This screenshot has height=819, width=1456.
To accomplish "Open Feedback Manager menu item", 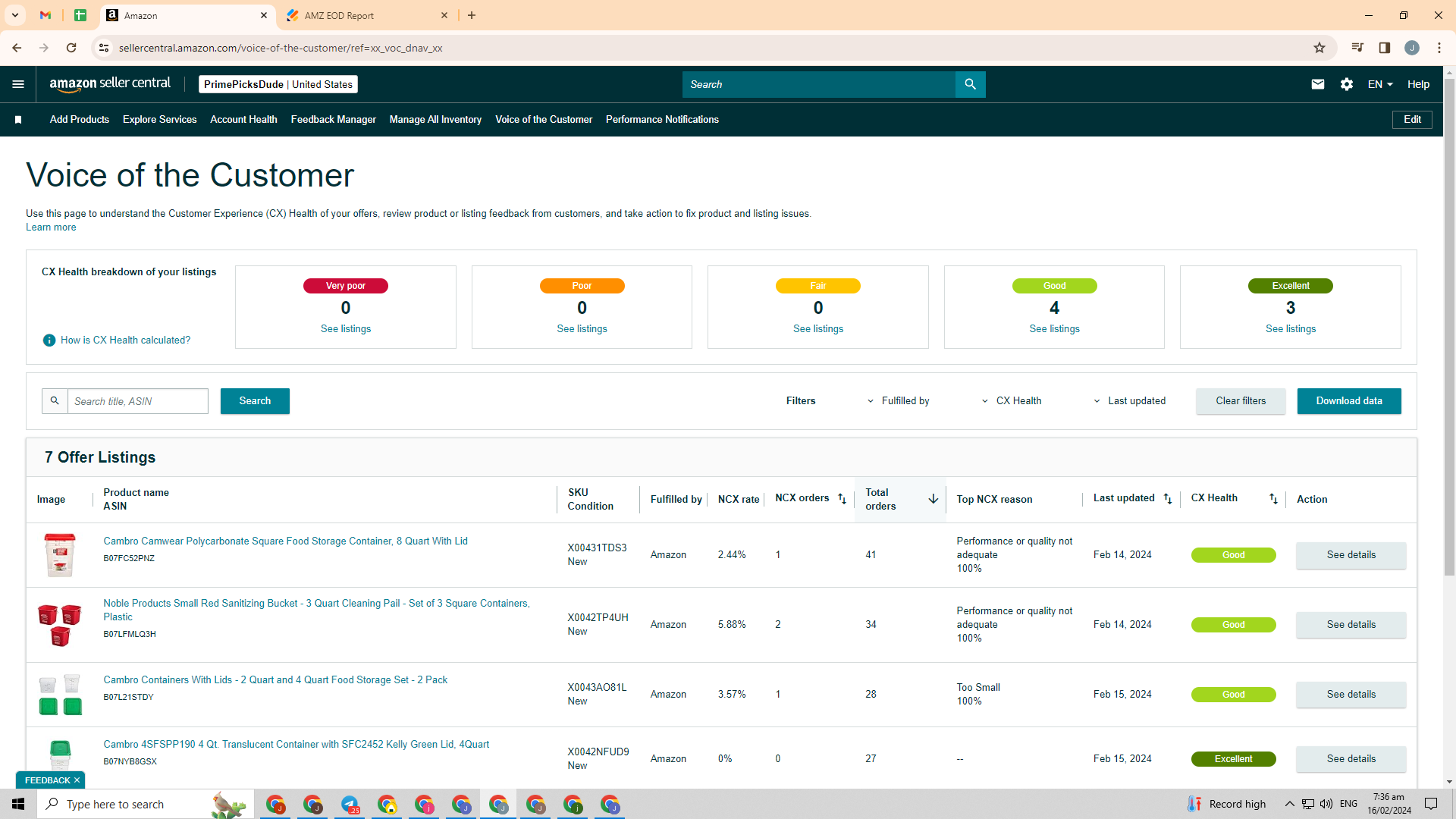I will pyautogui.click(x=334, y=120).
